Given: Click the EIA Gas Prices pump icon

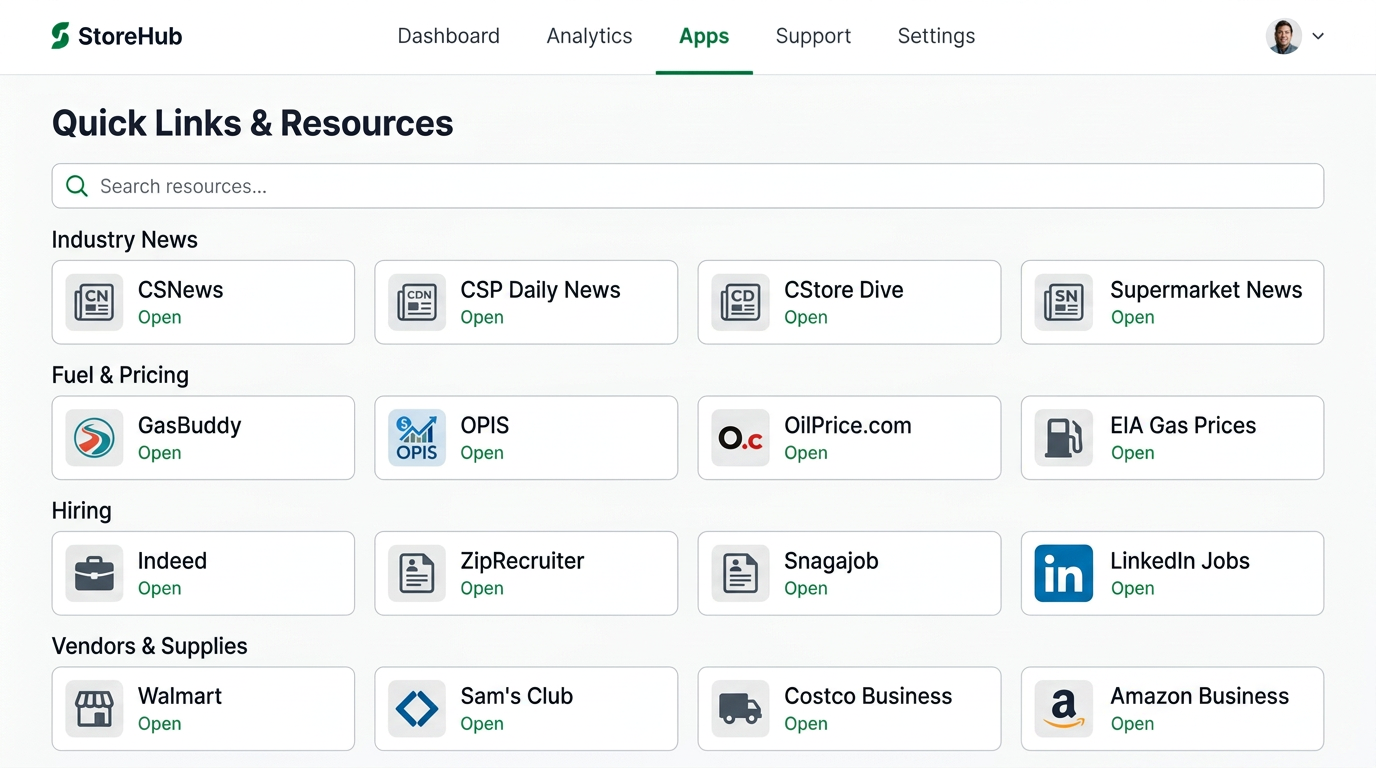Looking at the screenshot, I should pyautogui.click(x=1064, y=438).
